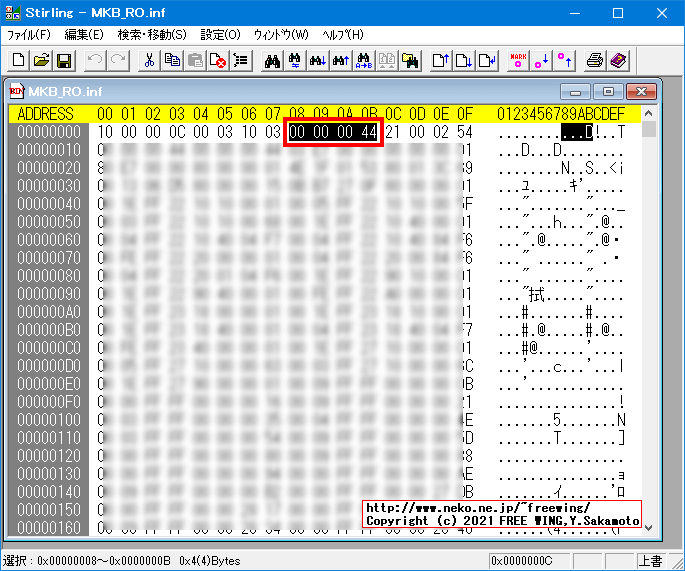Click the Open file folder icon
The height and width of the screenshot is (571, 685).
point(41,61)
